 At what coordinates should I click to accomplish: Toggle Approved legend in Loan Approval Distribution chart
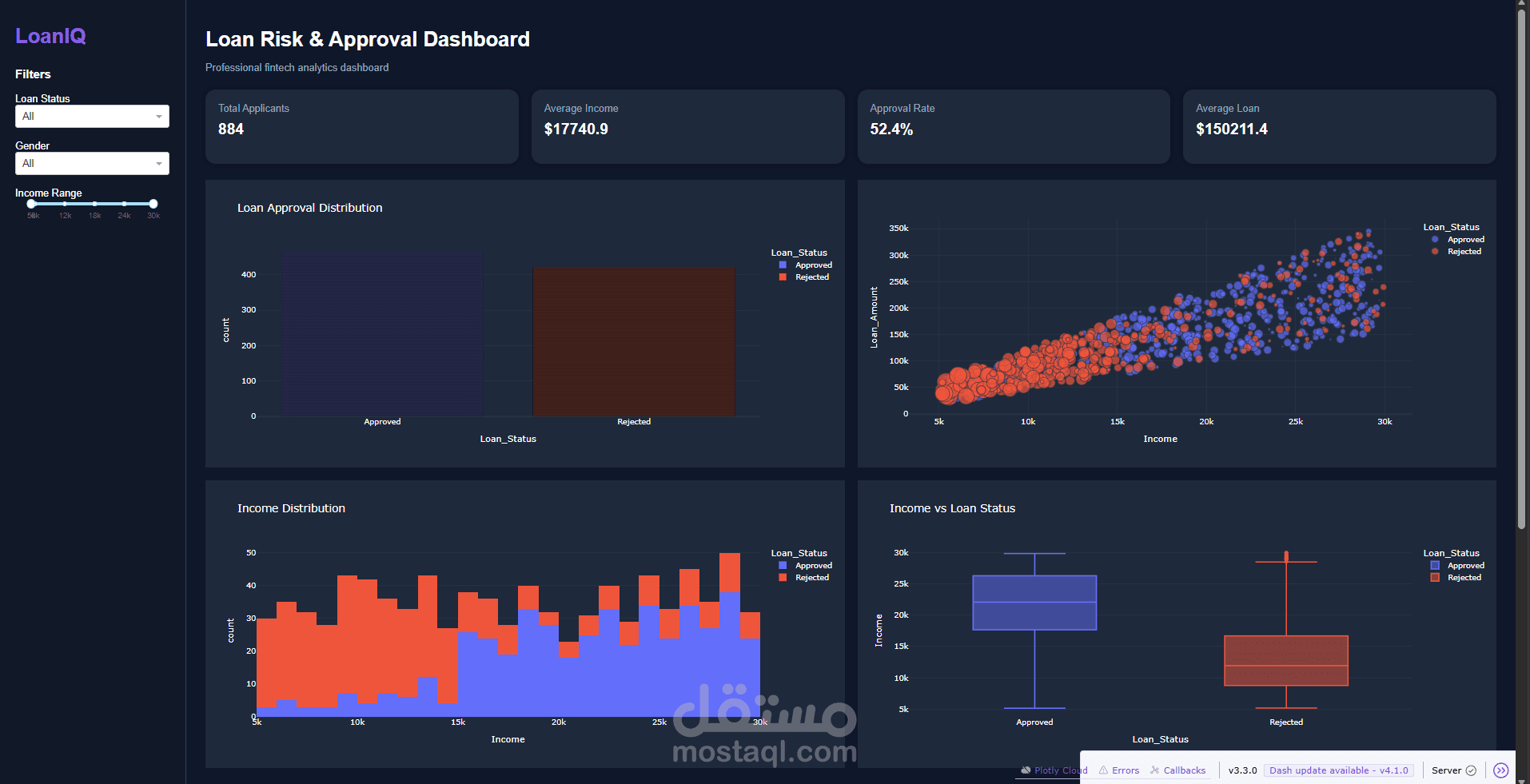[806, 265]
